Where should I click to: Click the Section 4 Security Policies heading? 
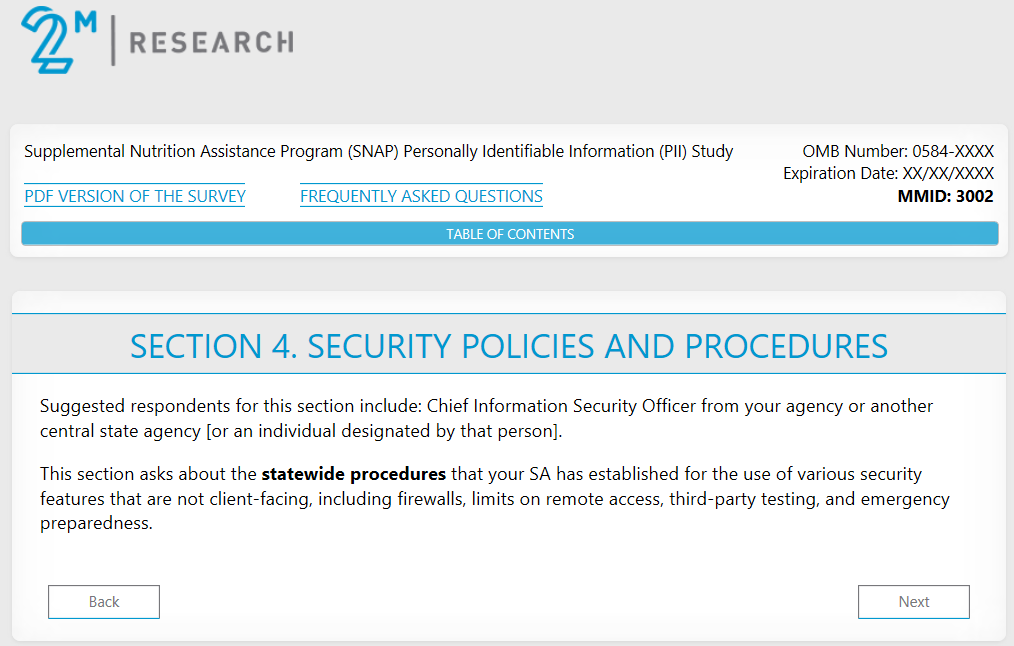[509, 346]
